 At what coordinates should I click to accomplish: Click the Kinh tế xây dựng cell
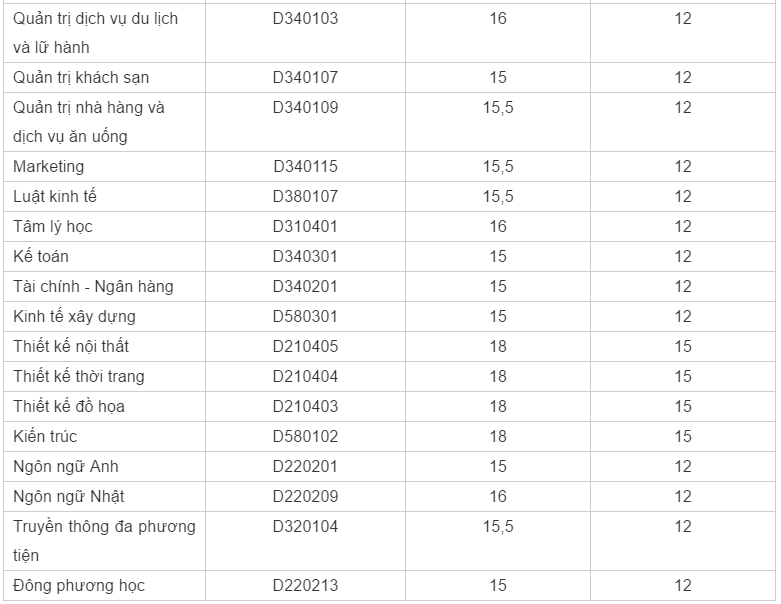[74, 317]
